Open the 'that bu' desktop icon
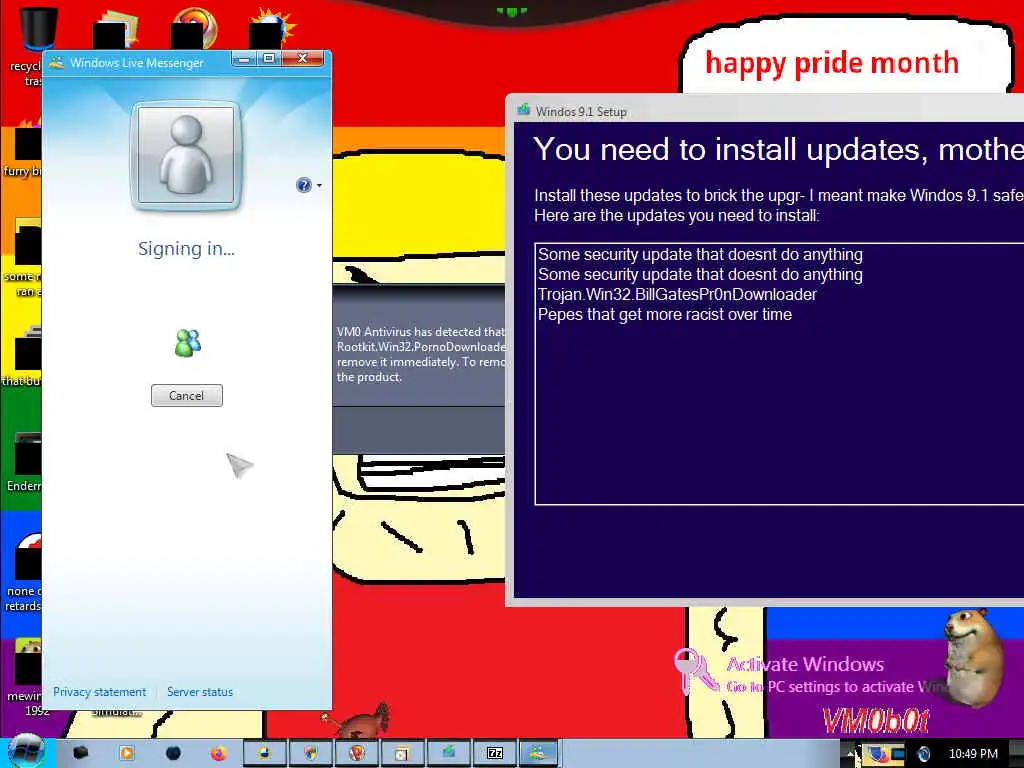The image size is (1024, 768). coord(22,356)
